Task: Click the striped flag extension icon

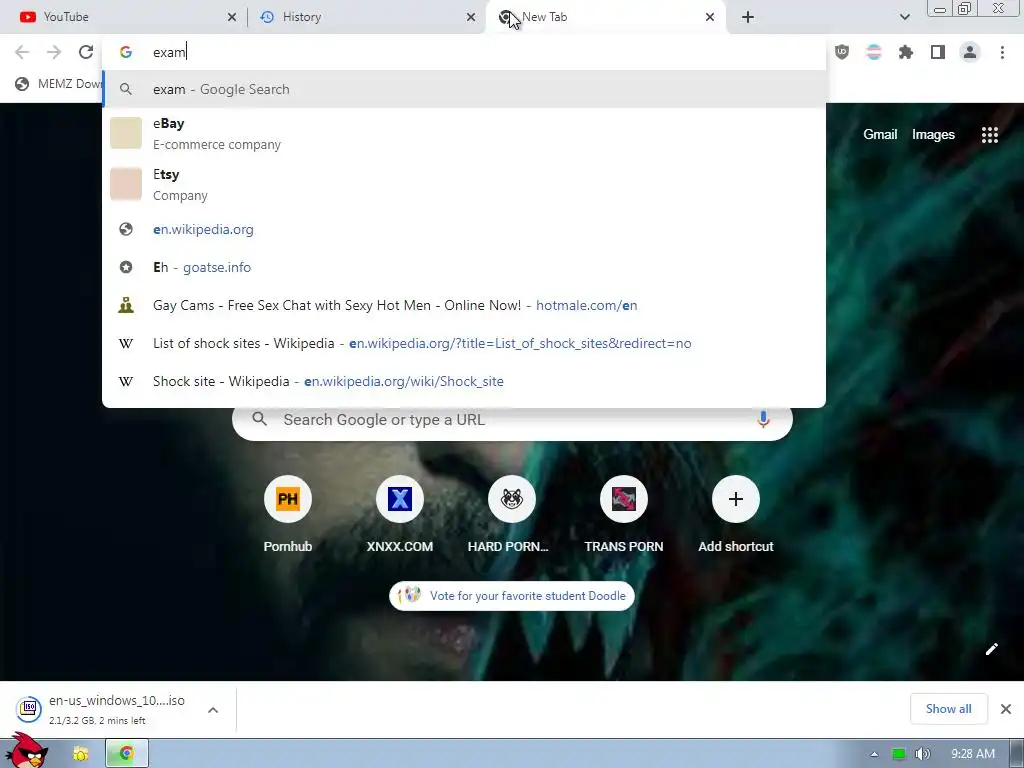Action: pos(874,52)
